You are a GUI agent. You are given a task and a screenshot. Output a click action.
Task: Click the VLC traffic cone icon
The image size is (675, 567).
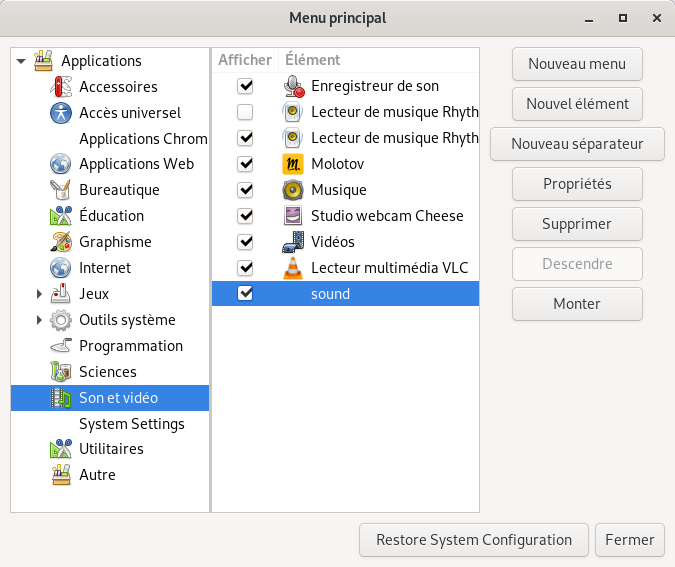293,268
